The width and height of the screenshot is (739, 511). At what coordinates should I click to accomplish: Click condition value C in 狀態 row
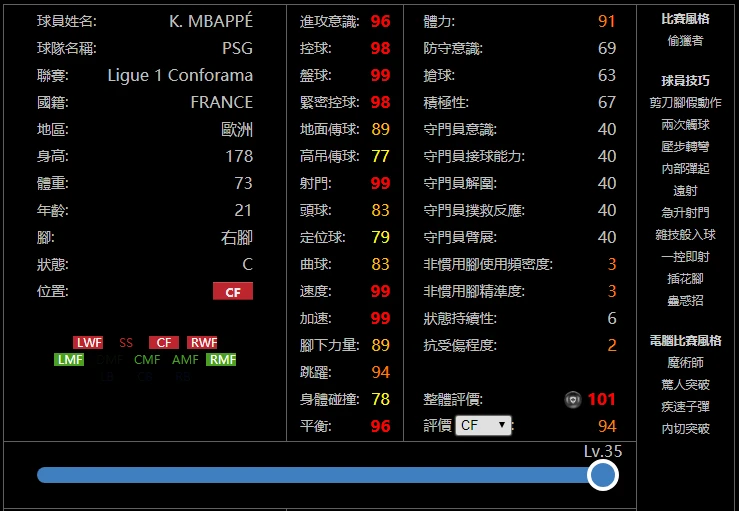click(x=247, y=264)
